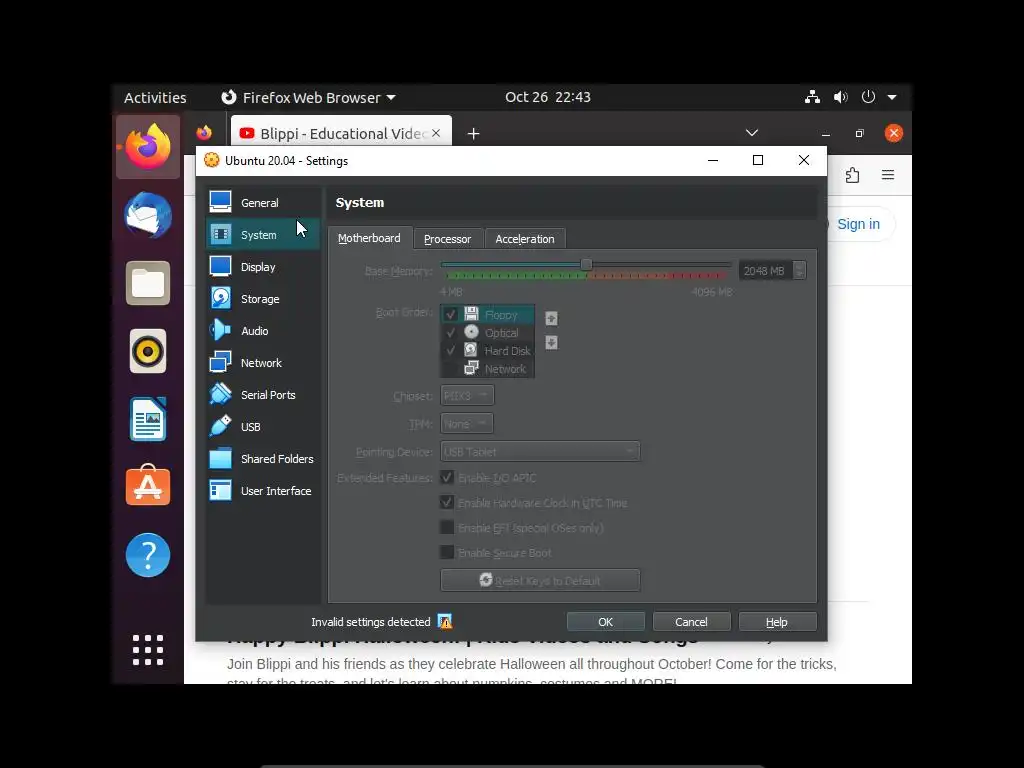Switch to the Motherboard tab
This screenshot has height=768, width=1024.
click(x=369, y=238)
